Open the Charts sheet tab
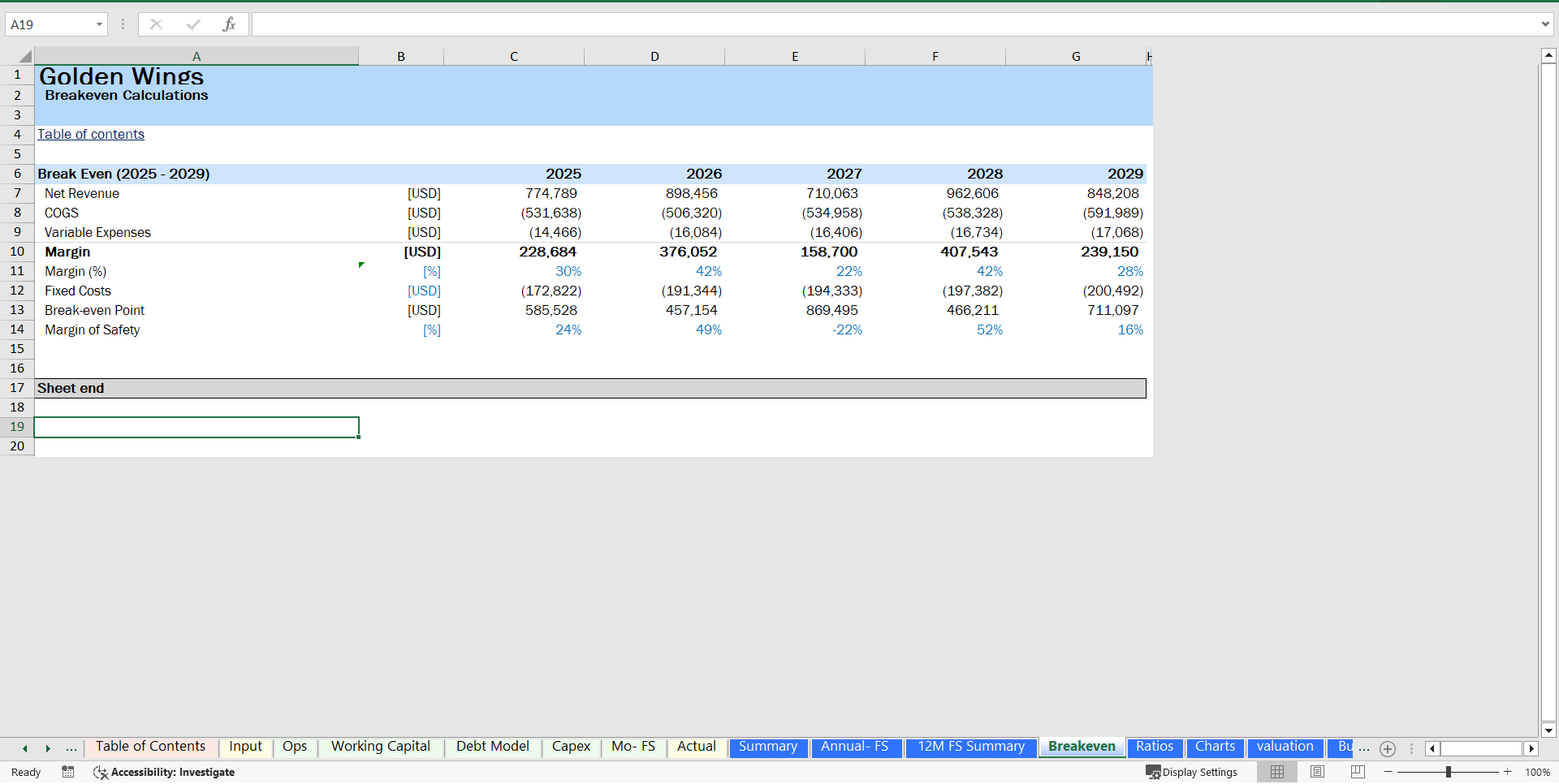Screen dimensions: 1559x784 (x=1215, y=747)
